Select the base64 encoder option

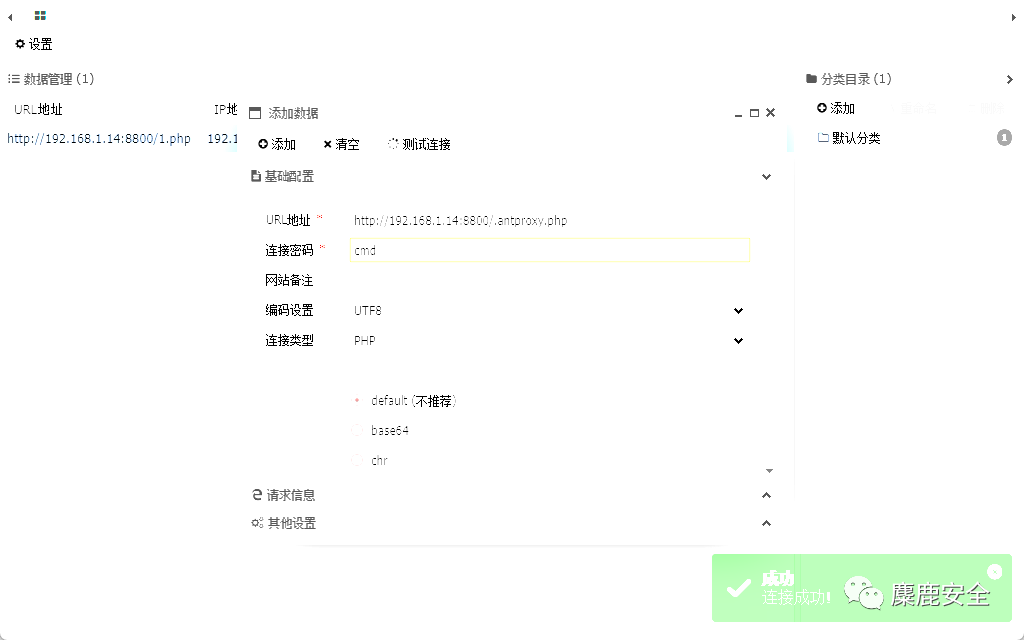357,431
